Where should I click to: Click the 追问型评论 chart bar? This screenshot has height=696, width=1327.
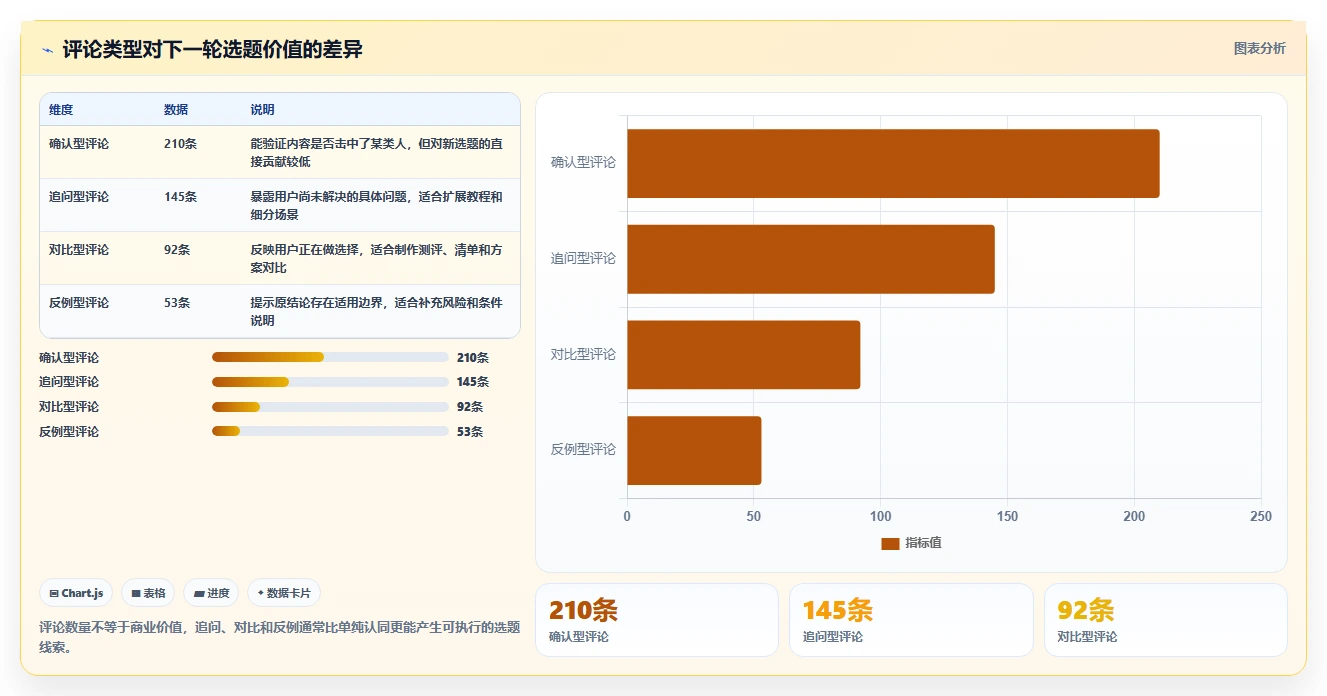pos(811,259)
